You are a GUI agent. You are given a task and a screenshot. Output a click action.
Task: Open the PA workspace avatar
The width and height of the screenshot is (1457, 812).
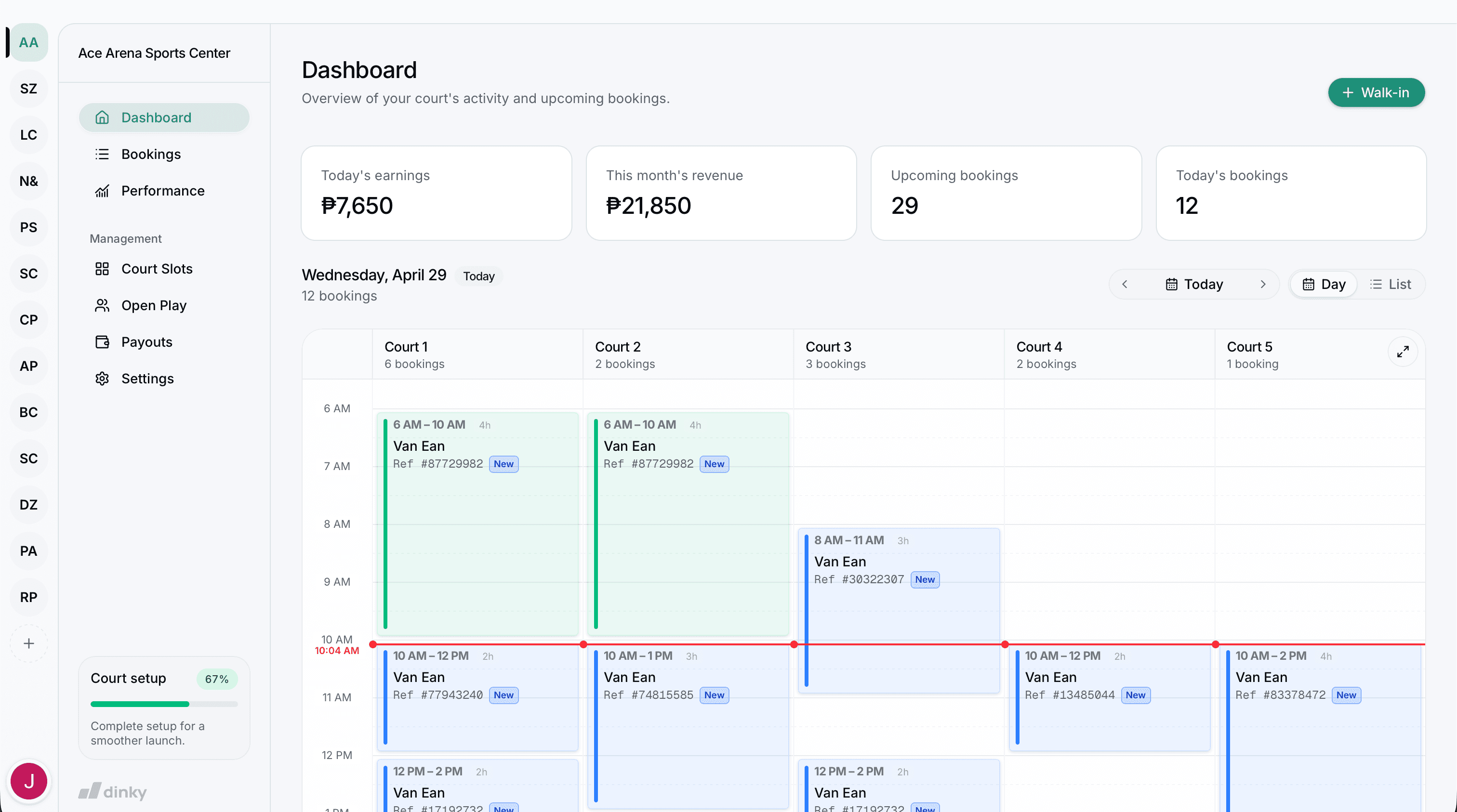29,551
